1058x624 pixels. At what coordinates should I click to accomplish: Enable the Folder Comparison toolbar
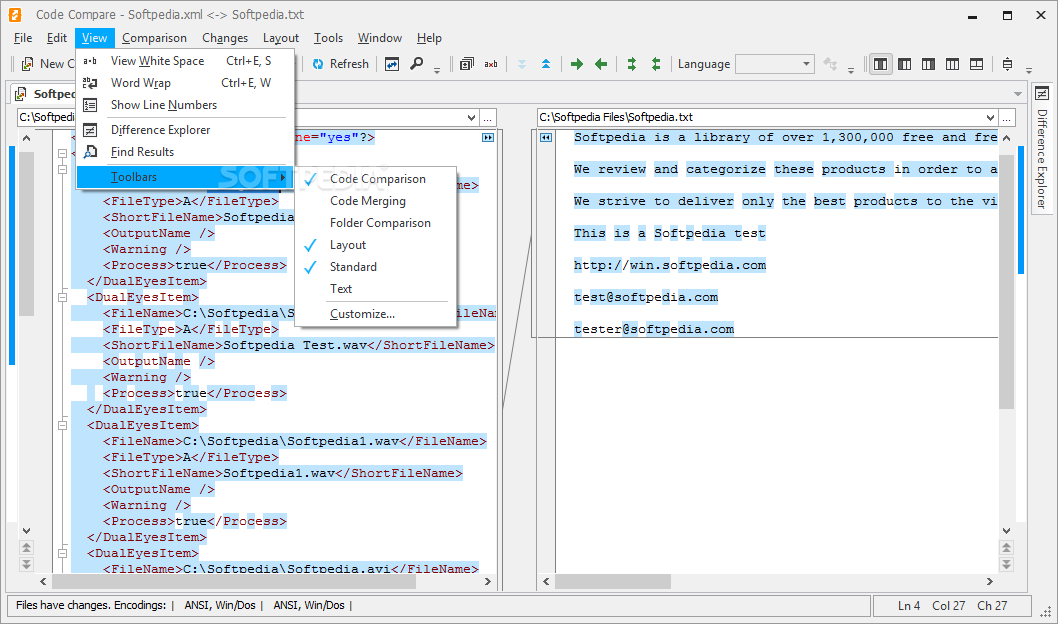coord(376,223)
